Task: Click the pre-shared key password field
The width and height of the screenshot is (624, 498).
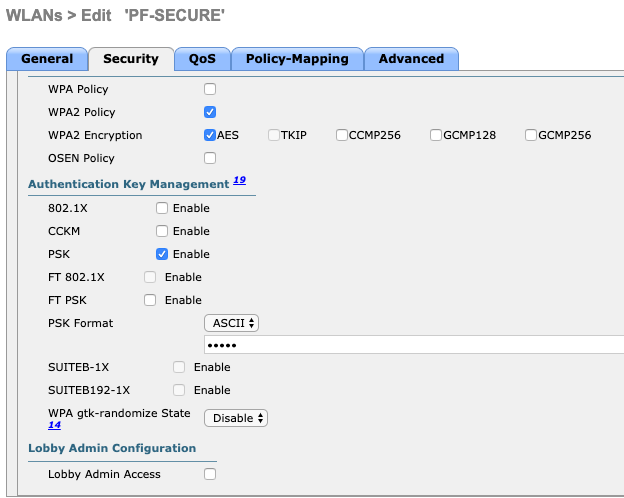Action: [x=414, y=344]
